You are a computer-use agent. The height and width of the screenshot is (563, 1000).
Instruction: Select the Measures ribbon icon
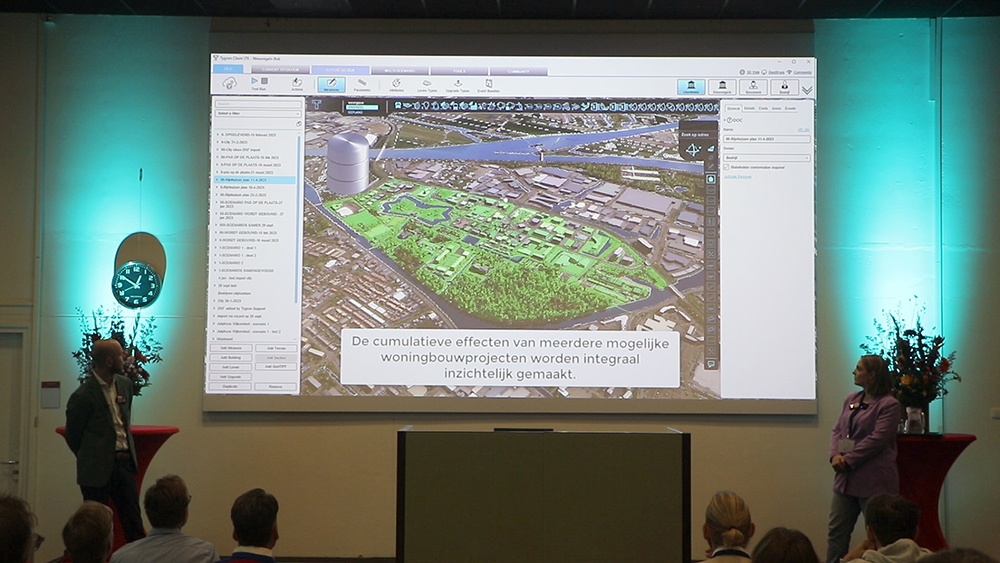pos(331,84)
